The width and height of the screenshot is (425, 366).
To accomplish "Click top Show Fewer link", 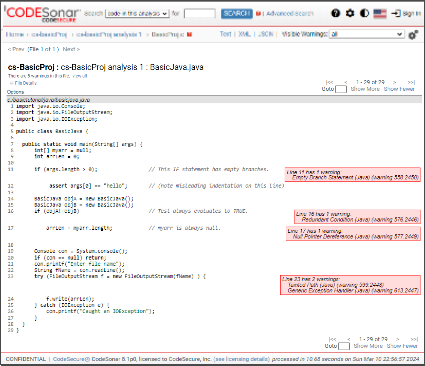I will (399, 89).
